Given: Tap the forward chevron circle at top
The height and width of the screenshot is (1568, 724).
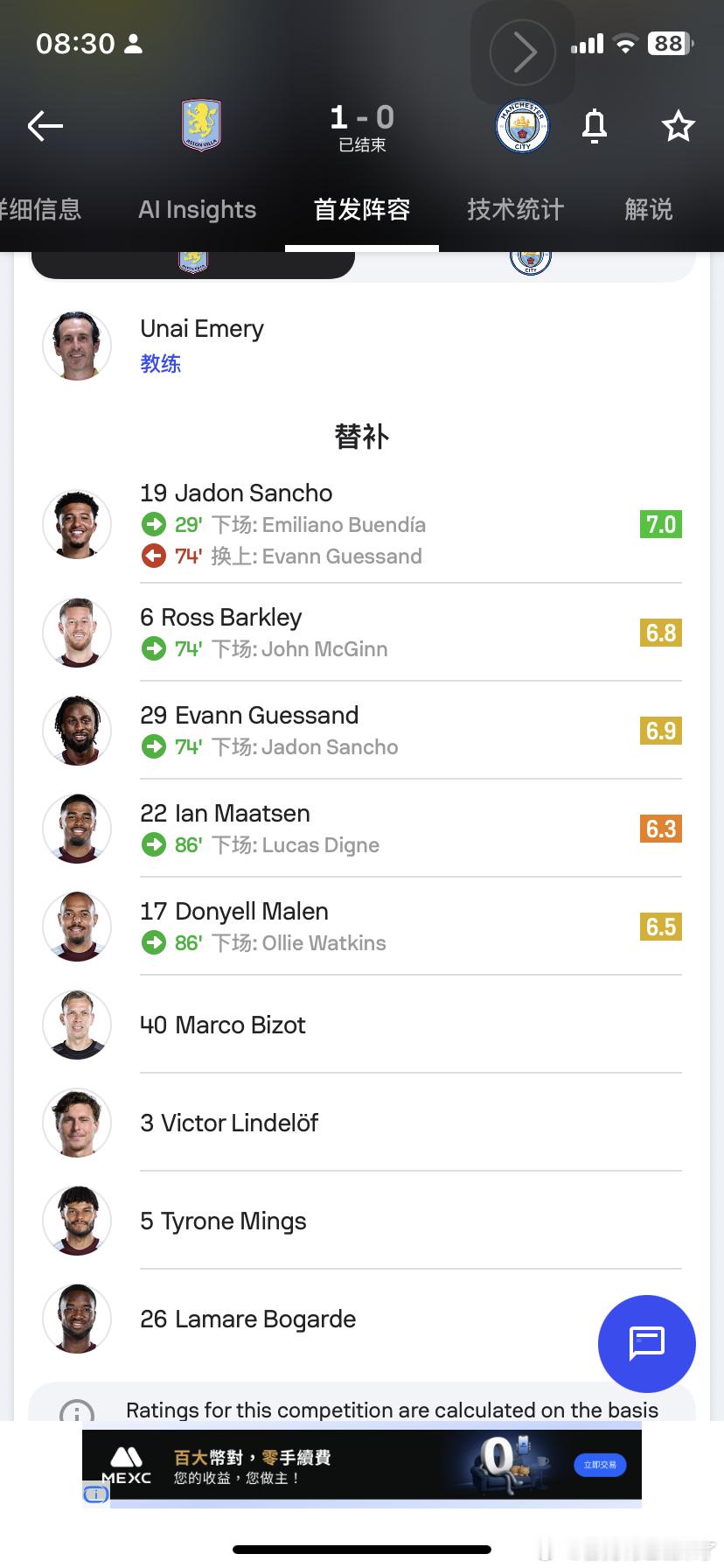Looking at the screenshot, I should (x=522, y=52).
